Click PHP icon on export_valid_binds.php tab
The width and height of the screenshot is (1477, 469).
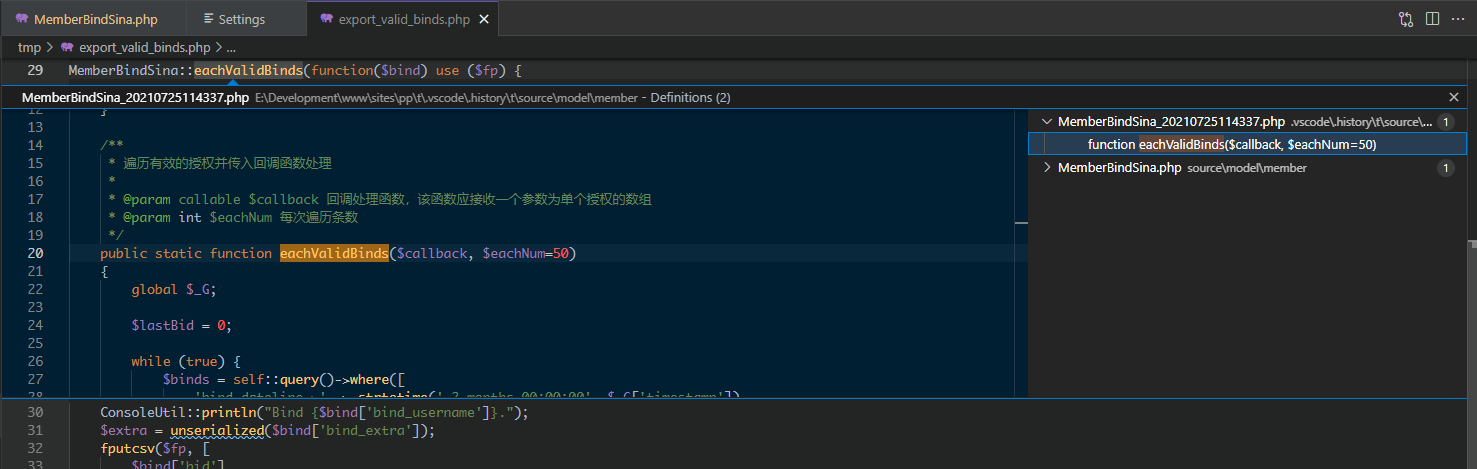pyautogui.click(x=327, y=19)
